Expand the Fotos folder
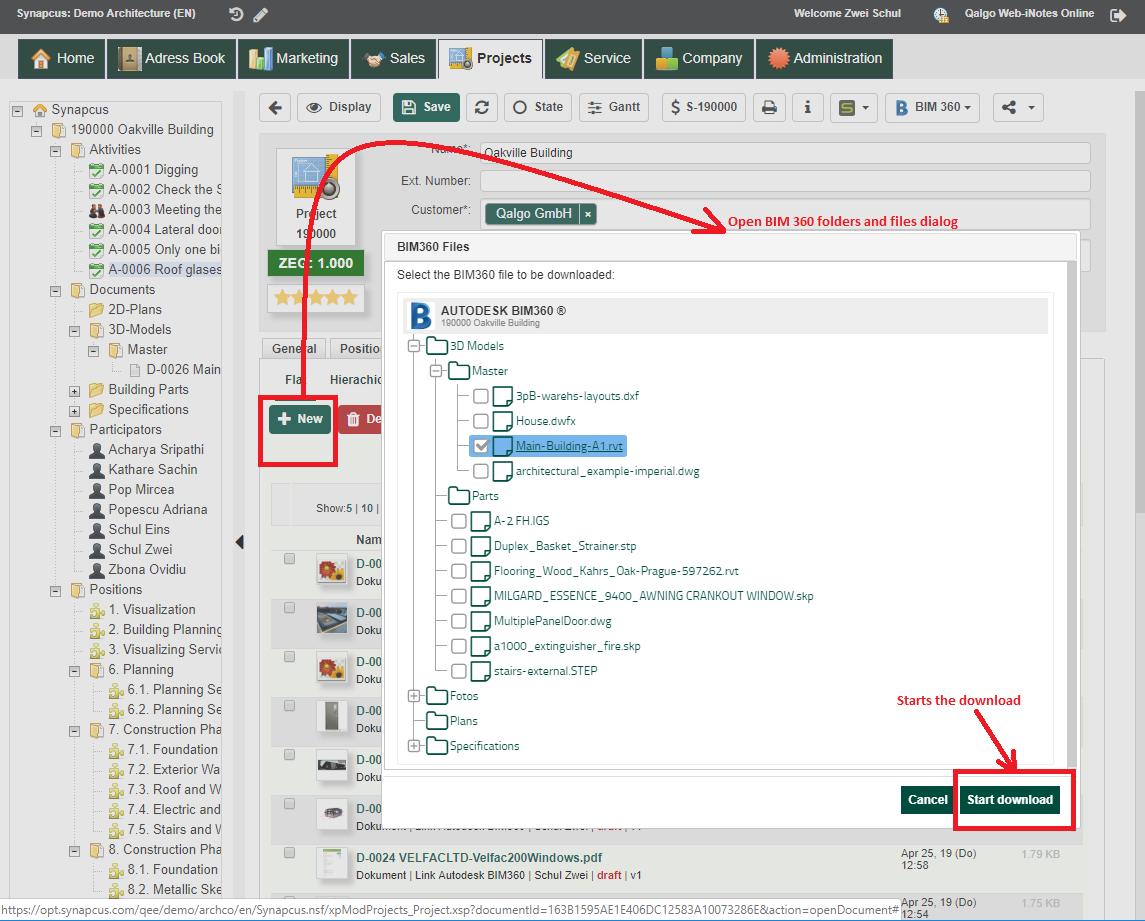Screen dimensions: 1145x921 click(414, 696)
